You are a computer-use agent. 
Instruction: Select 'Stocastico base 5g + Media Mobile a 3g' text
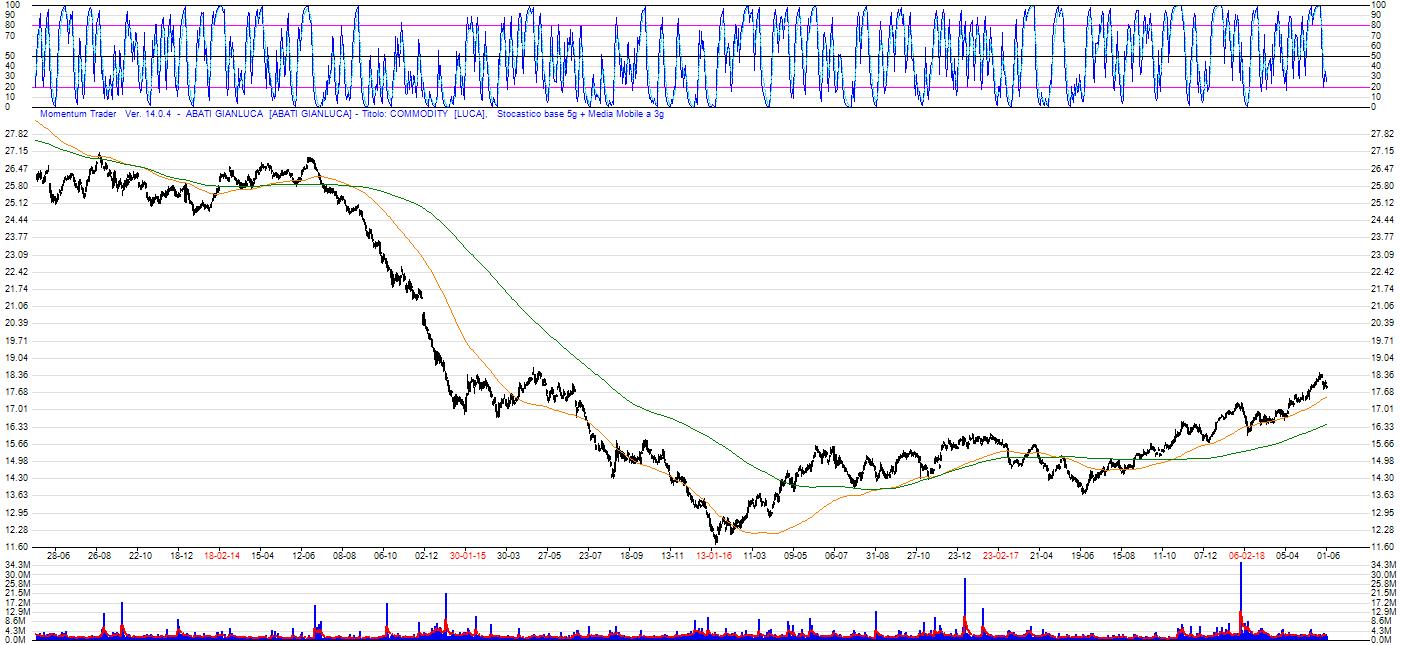(580, 114)
